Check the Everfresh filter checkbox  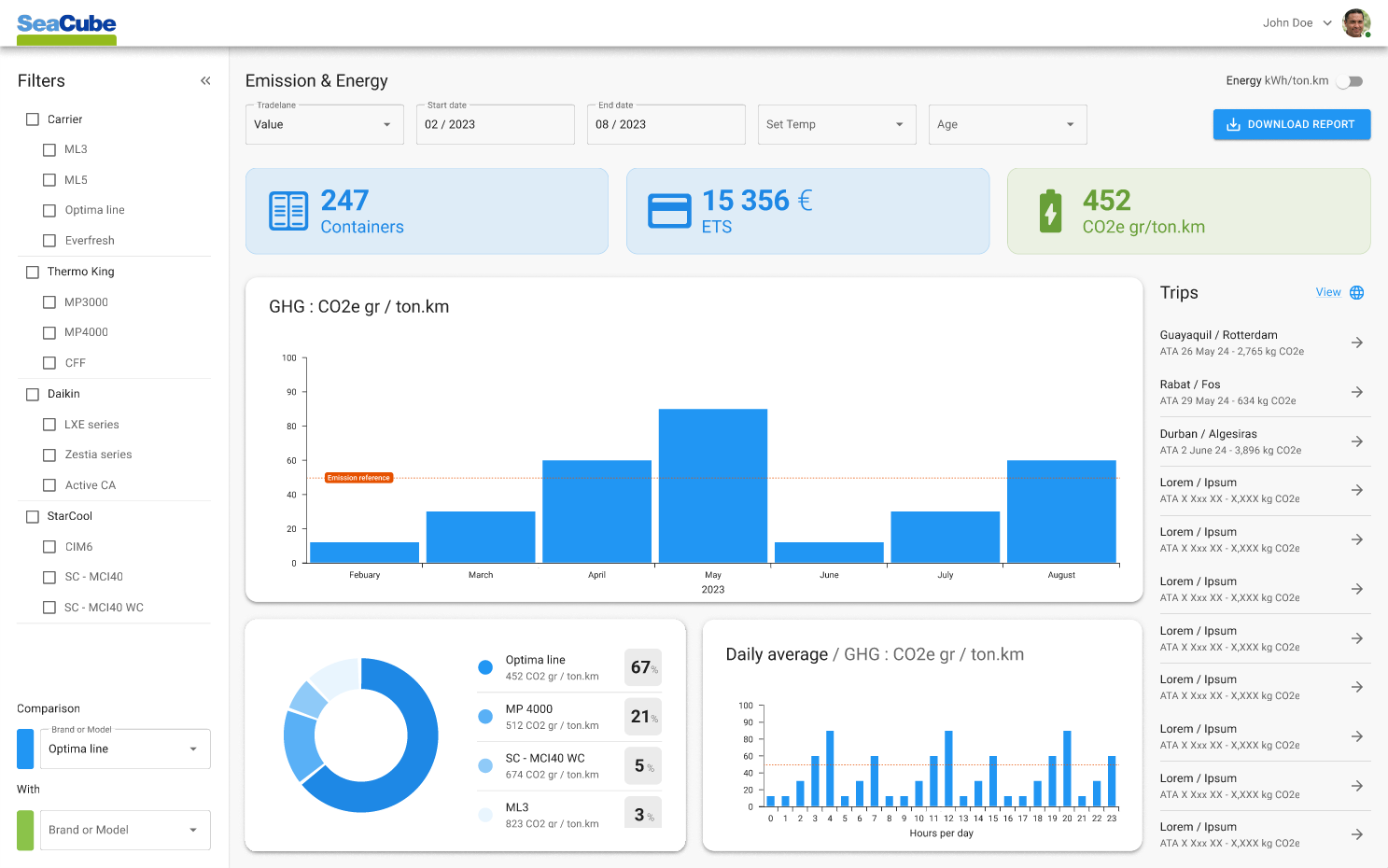click(49, 241)
